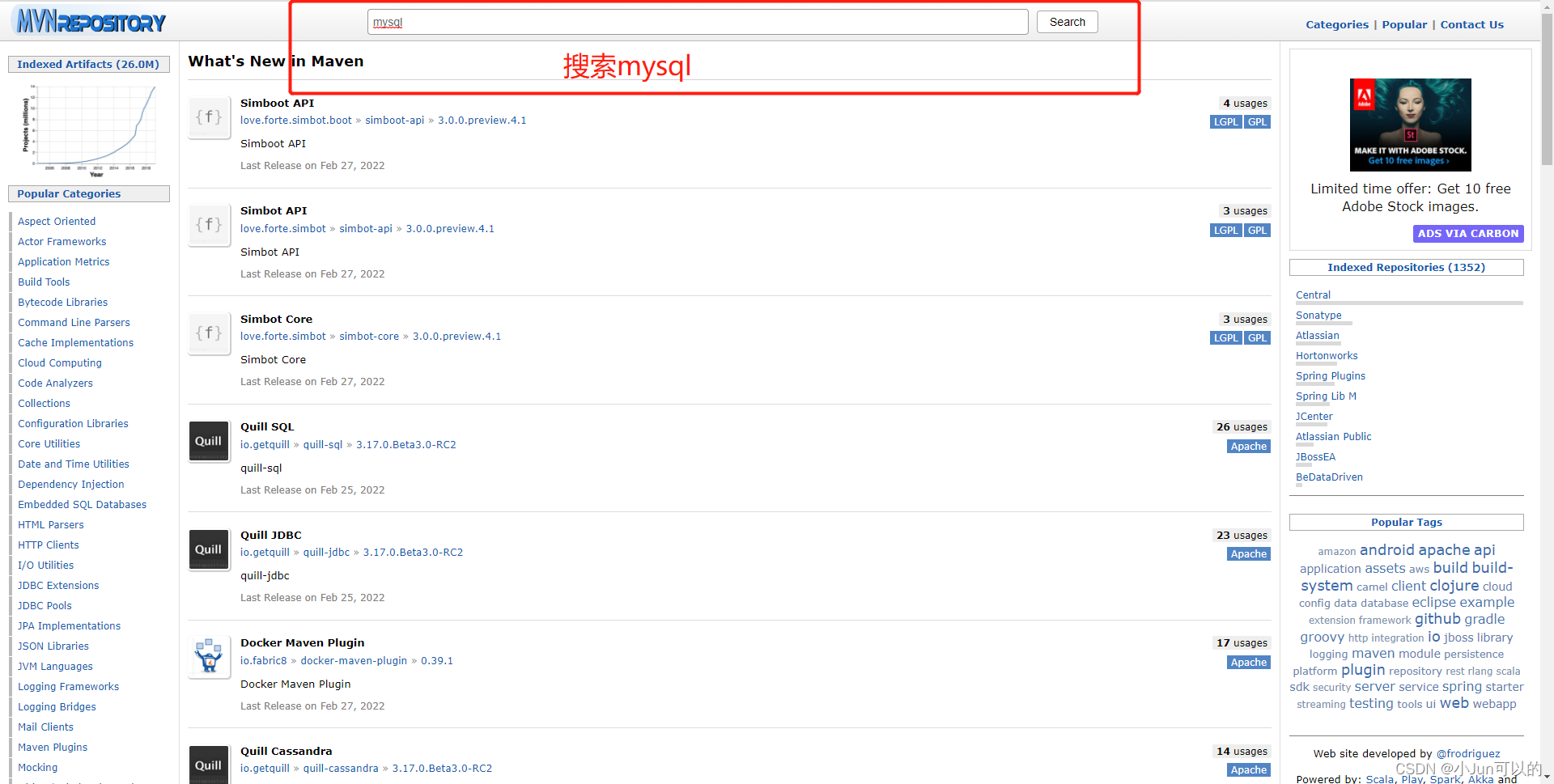Image resolution: width=1554 pixels, height=784 pixels.
Task: Click the Quill Cassandra logo icon
Action: [x=209, y=765]
